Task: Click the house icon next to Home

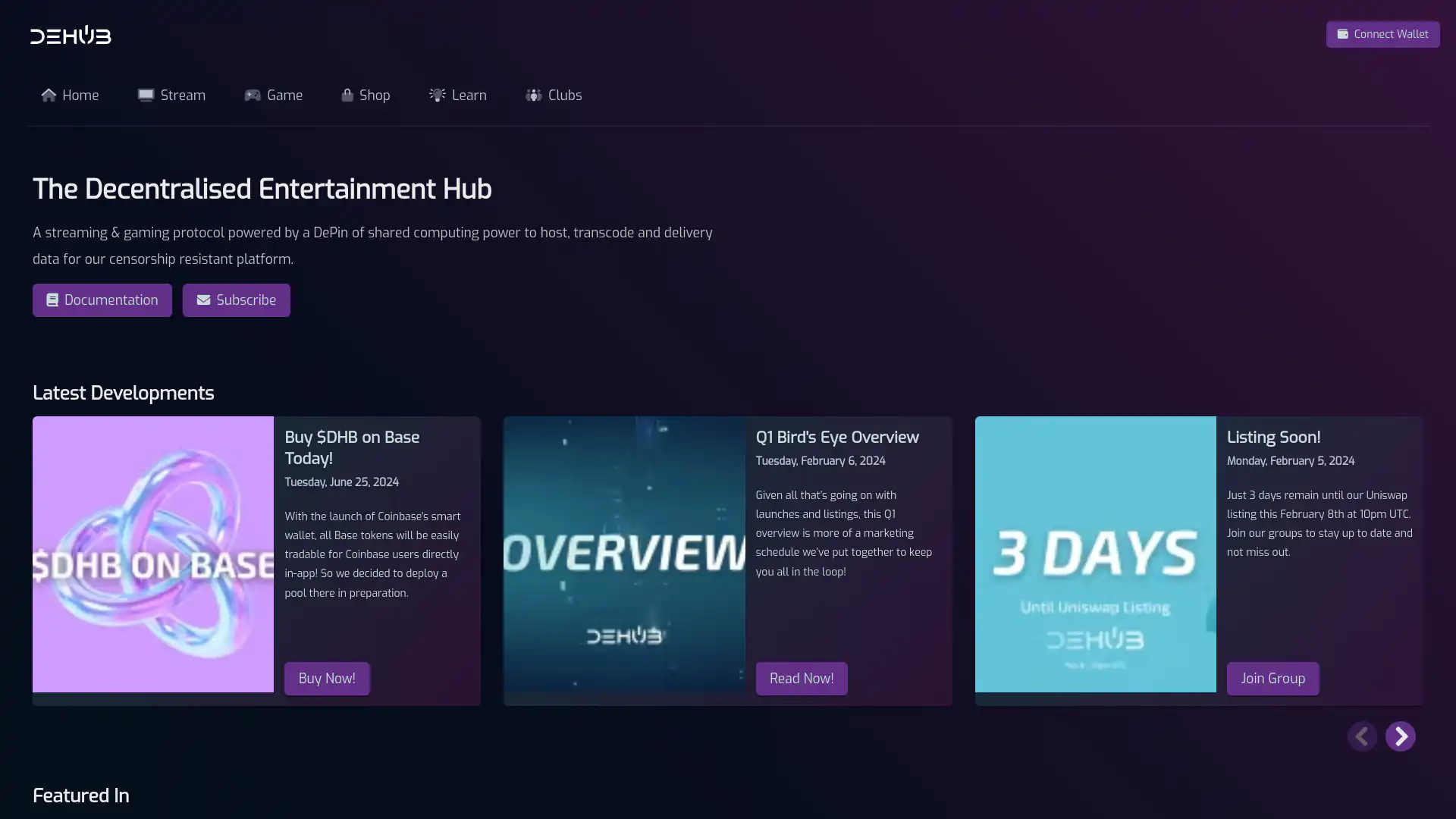Action: coord(49,95)
